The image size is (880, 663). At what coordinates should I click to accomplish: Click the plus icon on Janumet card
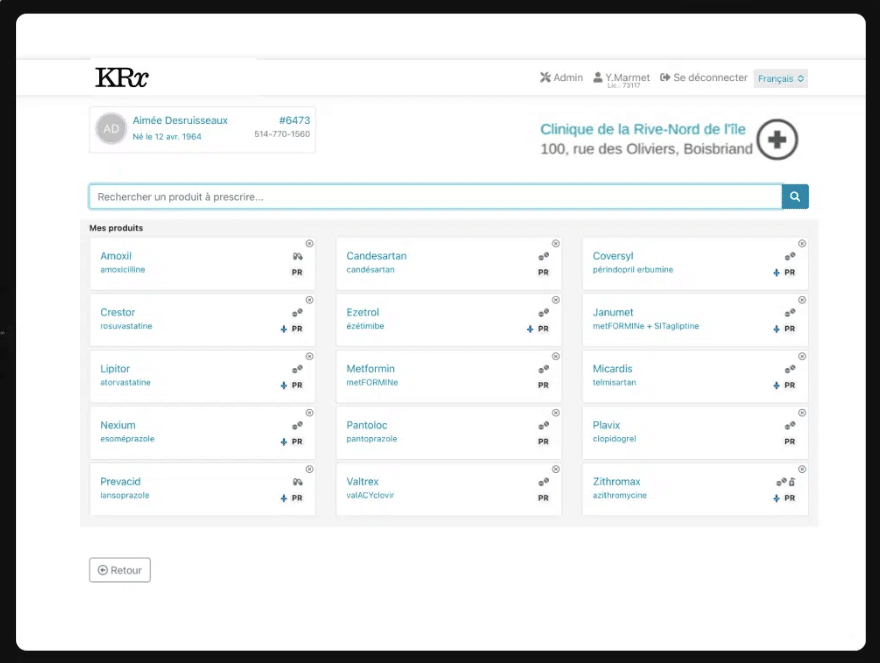coord(776,329)
